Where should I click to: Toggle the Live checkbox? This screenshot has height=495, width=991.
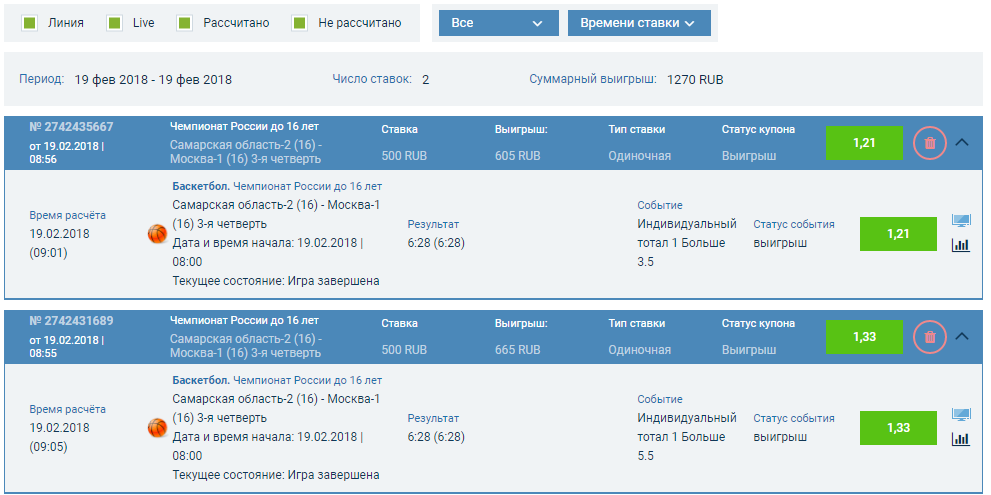coord(114,23)
